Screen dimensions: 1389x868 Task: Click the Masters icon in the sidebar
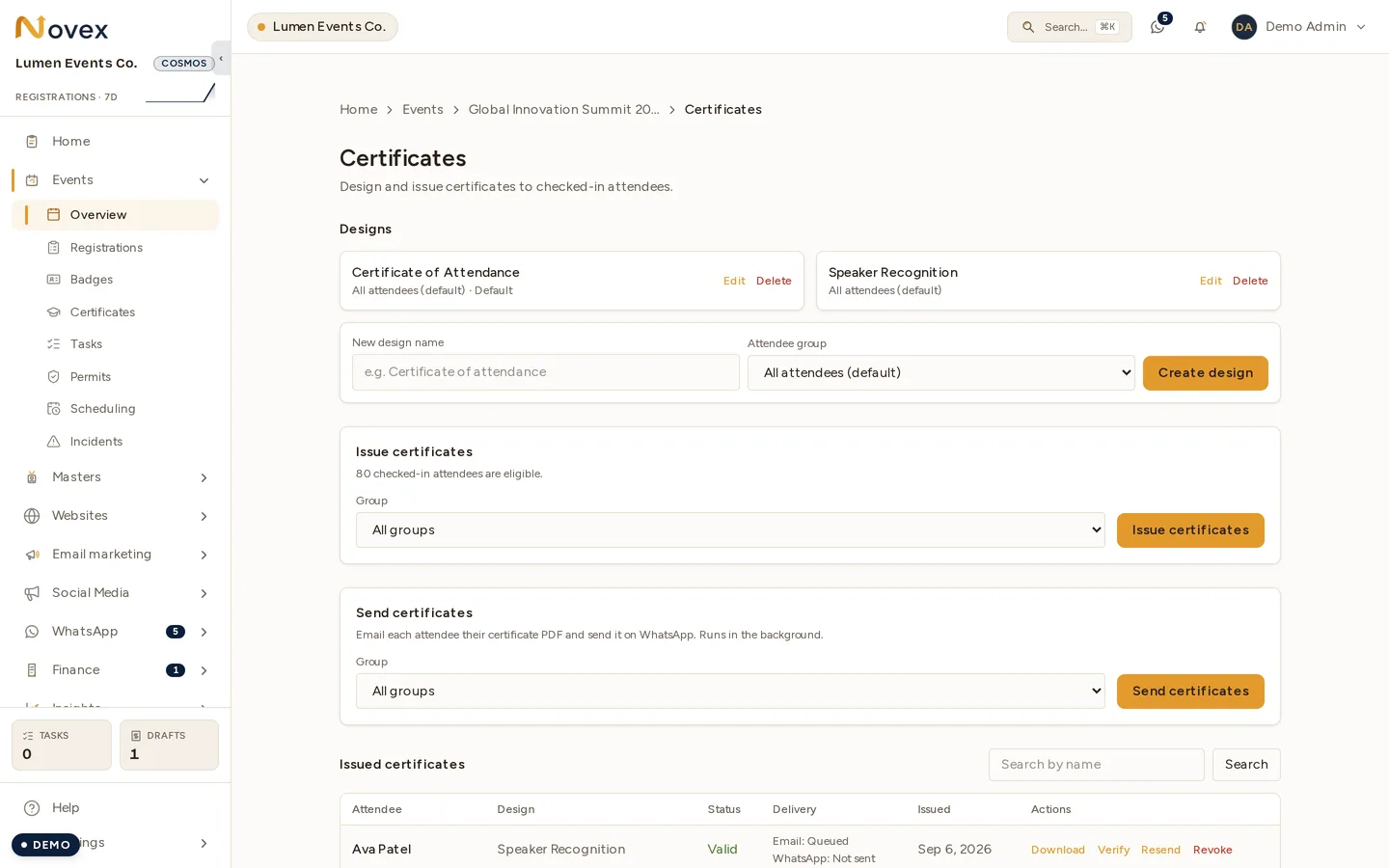[32, 477]
